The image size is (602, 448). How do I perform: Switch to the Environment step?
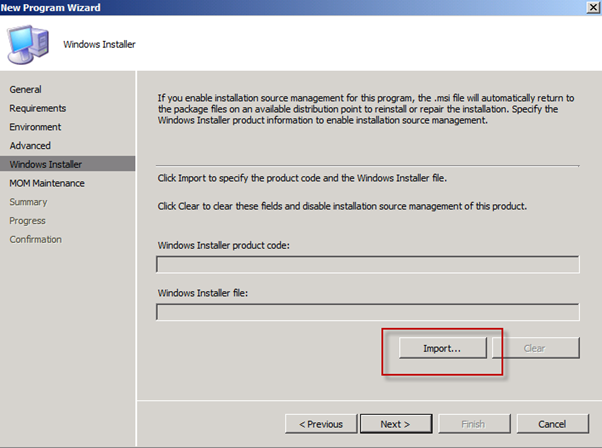coord(35,127)
